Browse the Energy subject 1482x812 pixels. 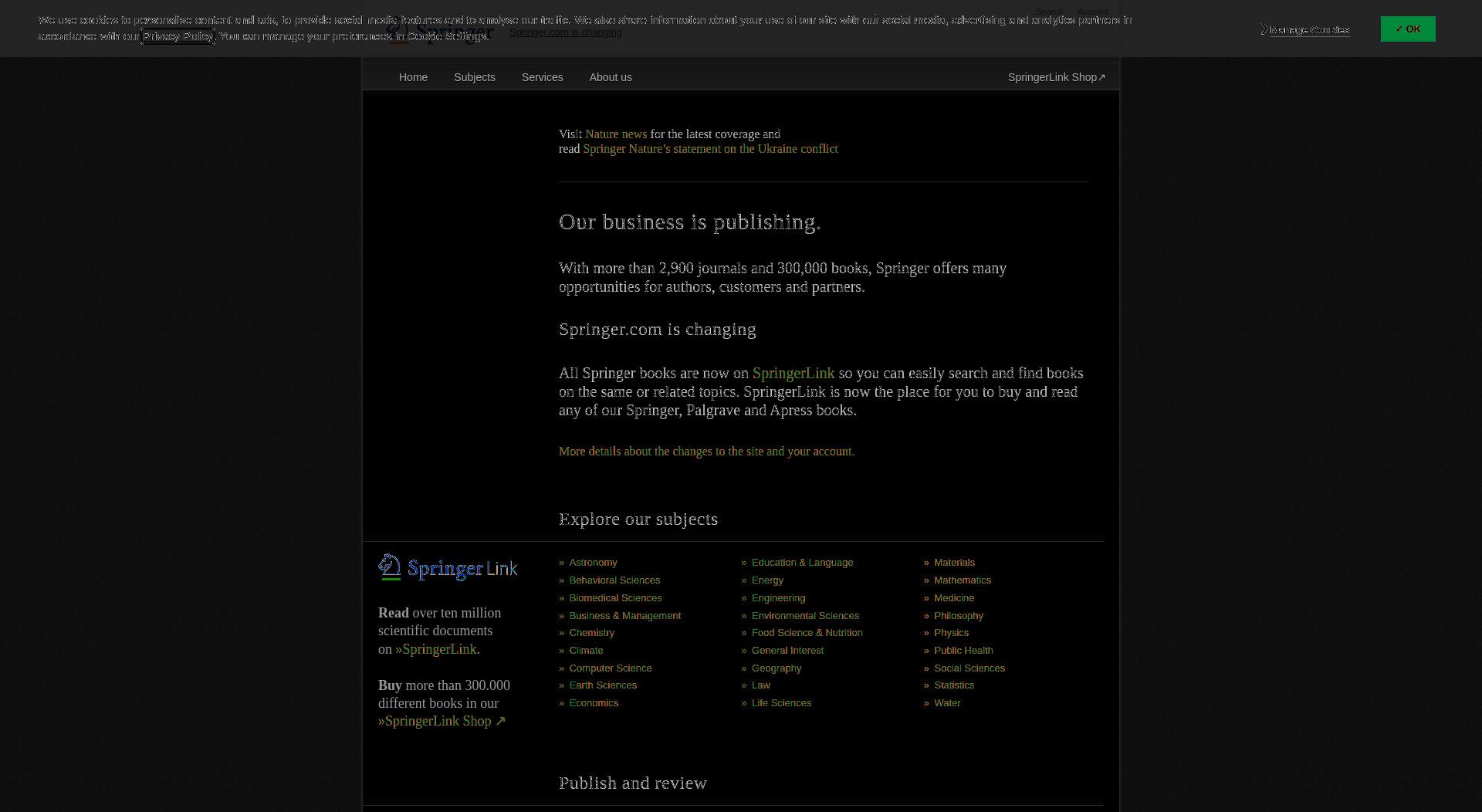767,580
